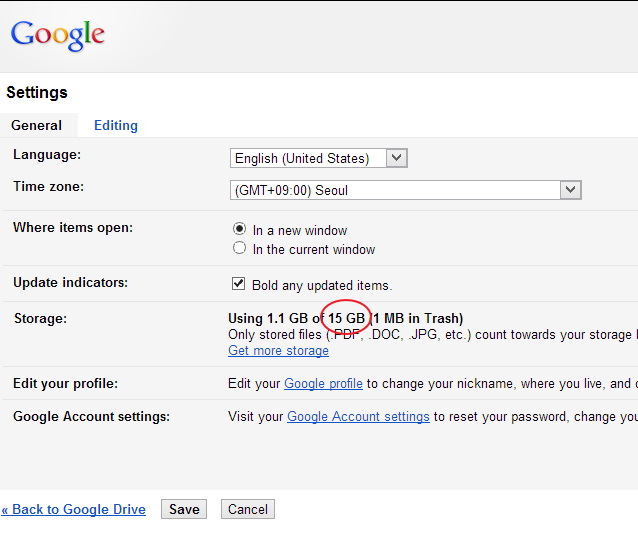Viewport: 638px width, 535px height.
Task: Click the 'Settings' heading
Action: [37, 92]
